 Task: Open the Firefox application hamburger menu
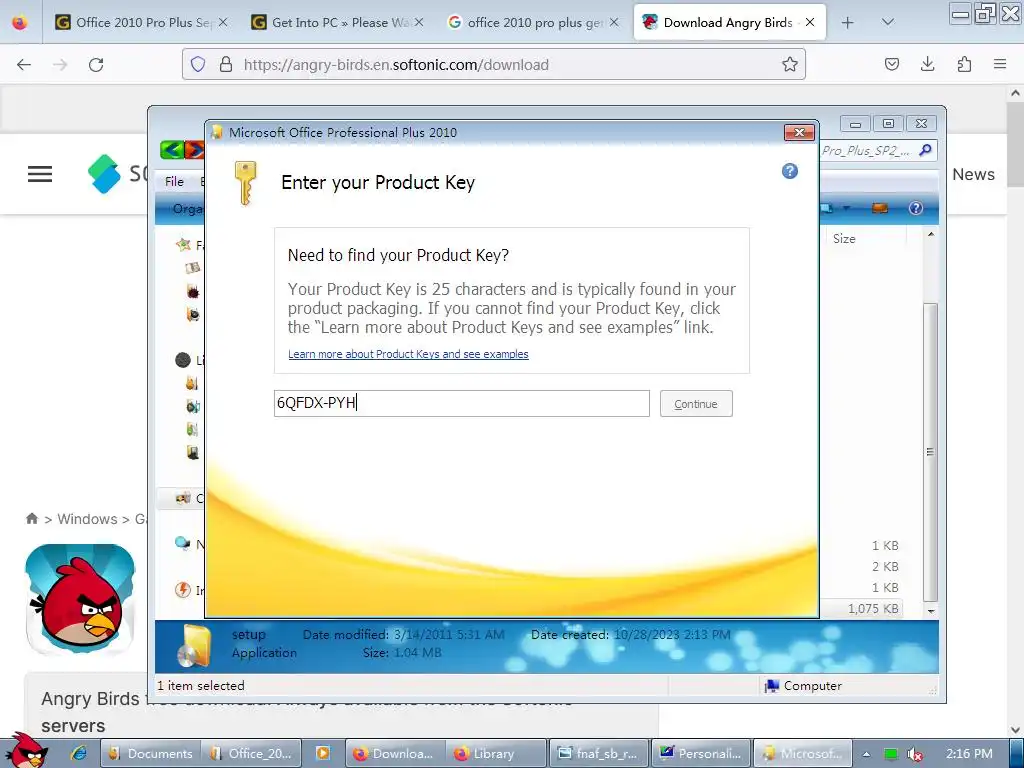pyautogui.click(x=1000, y=64)
